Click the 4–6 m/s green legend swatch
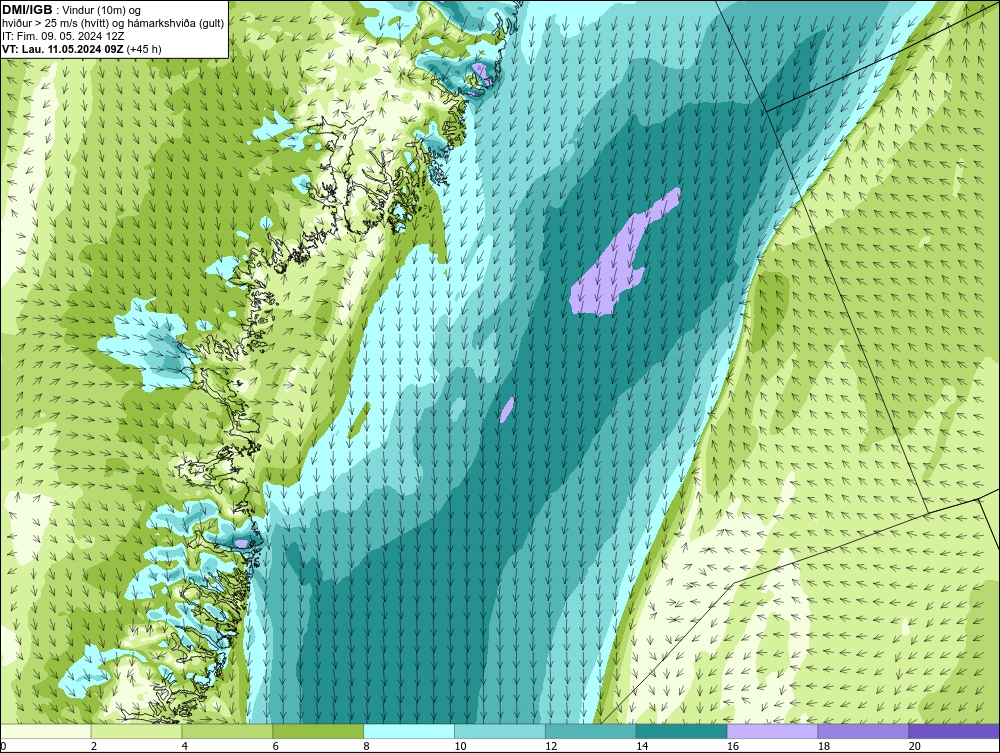 pyautogui.click(x=227, y=731)
